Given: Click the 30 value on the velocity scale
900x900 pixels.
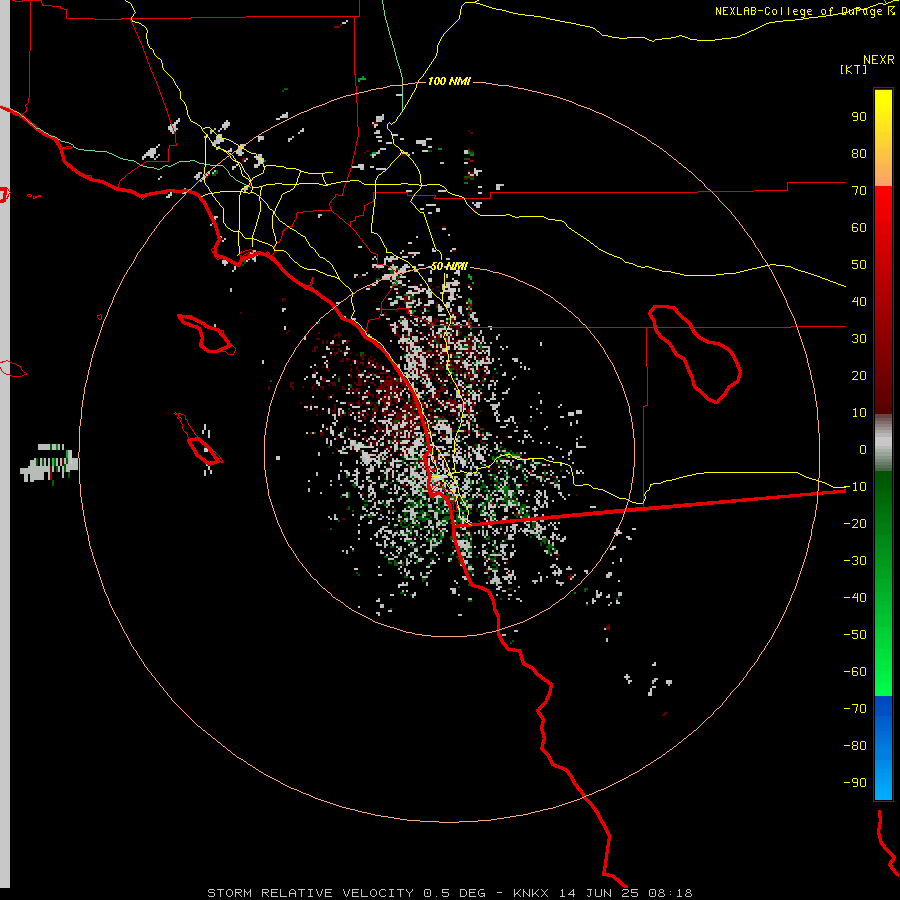Looking at the screenshot, I should [859, 339].
